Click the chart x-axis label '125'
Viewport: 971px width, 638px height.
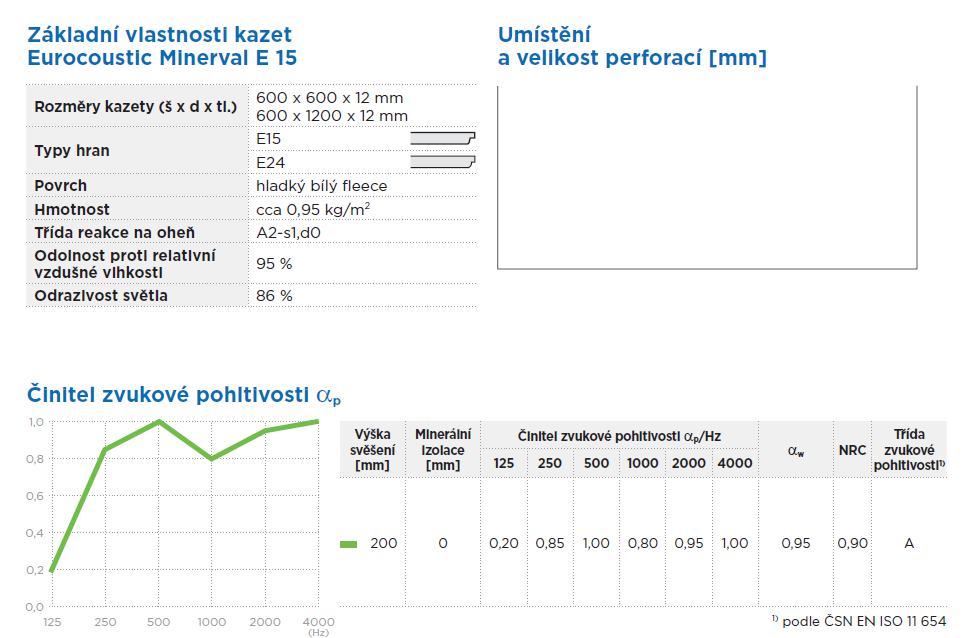(x=52, y=622)
